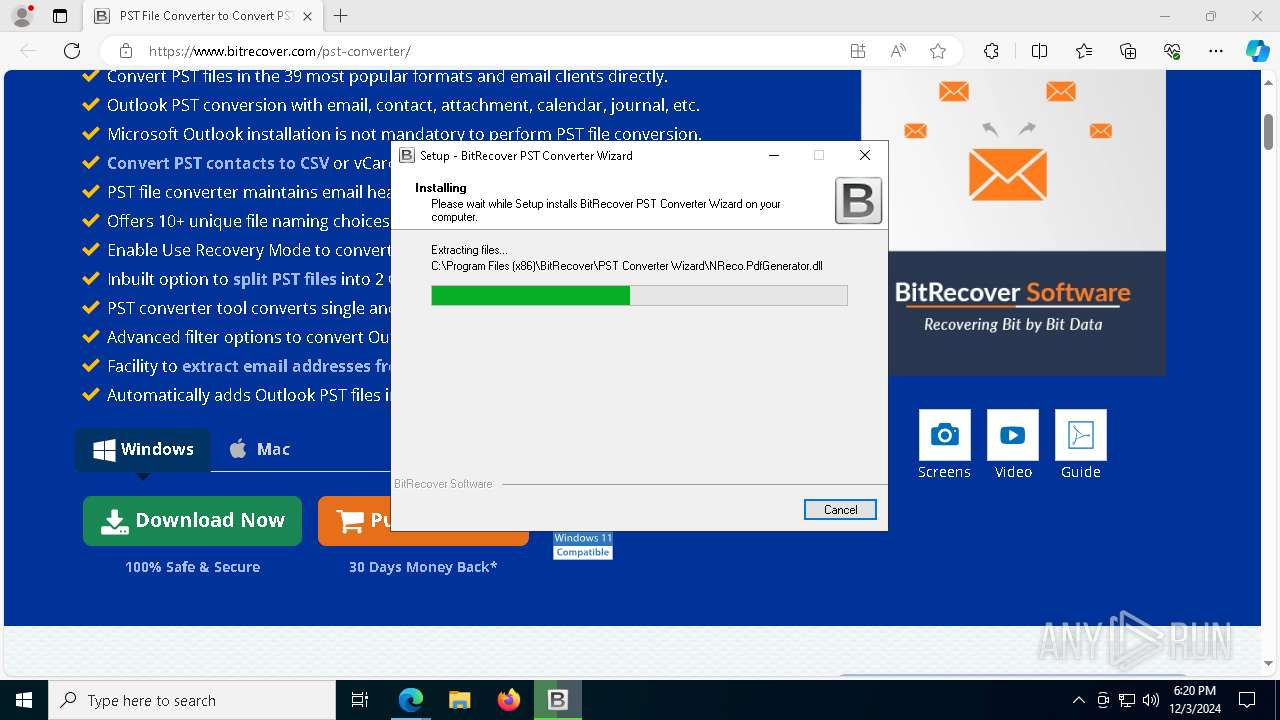Open the Edge tab actions menu icon

tap(60, 16)
